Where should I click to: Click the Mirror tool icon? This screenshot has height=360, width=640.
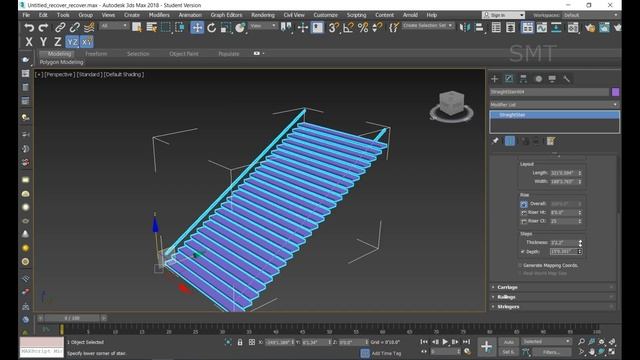tap(464, 28)
